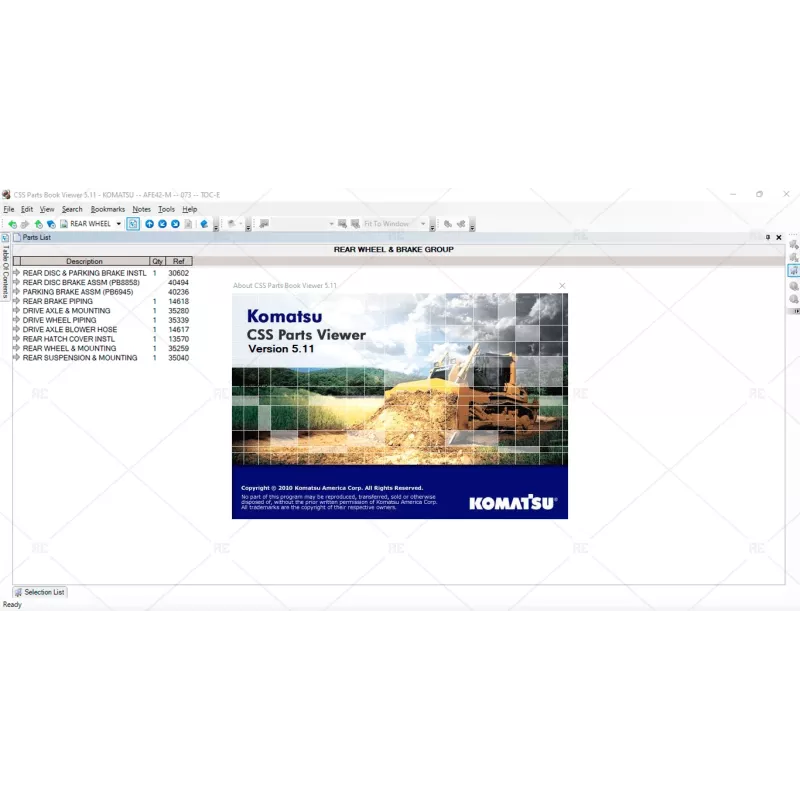The height and width of the screenshot is (800, 800).
Task: Click the blue circular up-arrow page icon
Action: 150,224
